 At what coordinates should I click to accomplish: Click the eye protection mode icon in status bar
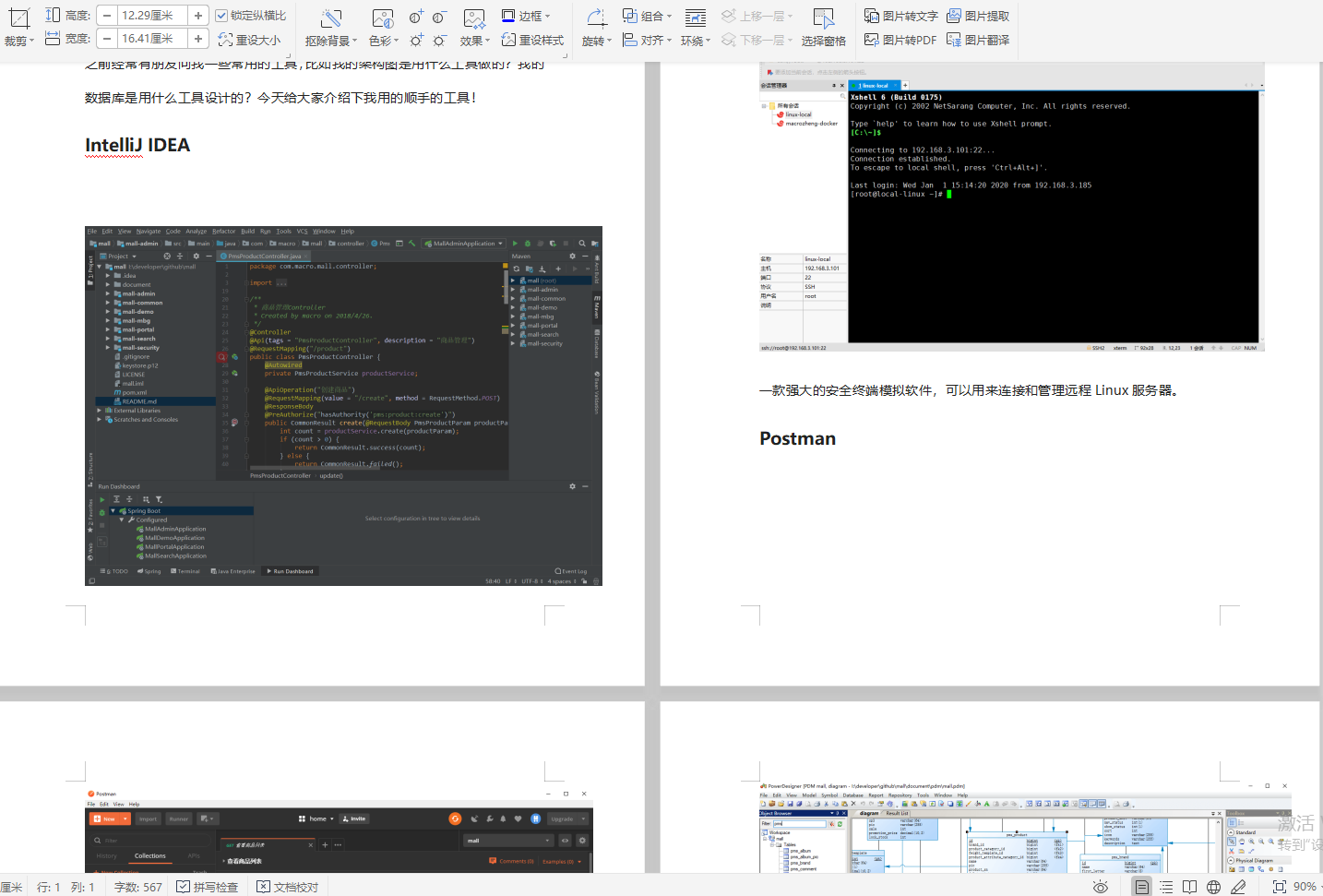1100,887
